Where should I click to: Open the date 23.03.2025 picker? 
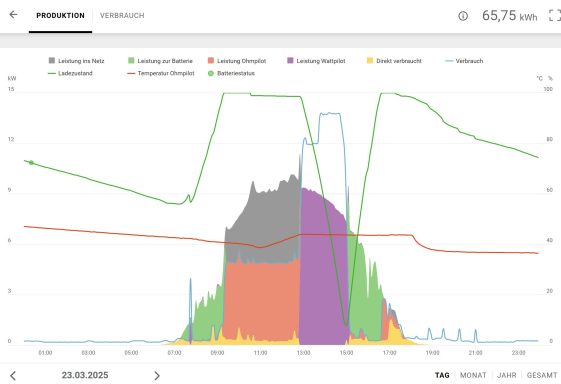(85, 375)
